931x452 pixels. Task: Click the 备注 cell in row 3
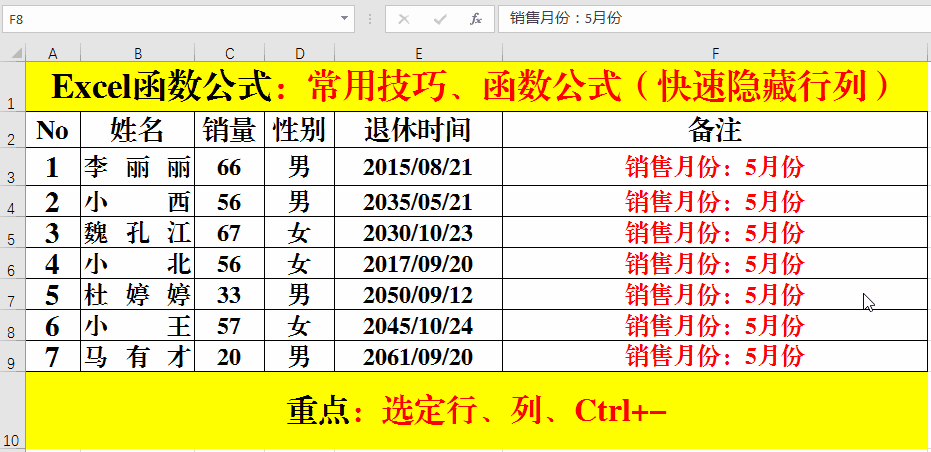click(715, 166)
